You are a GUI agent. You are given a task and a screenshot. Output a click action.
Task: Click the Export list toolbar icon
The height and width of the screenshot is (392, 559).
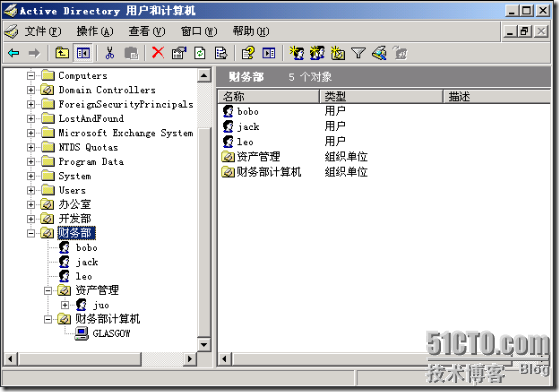coord(221,53)
